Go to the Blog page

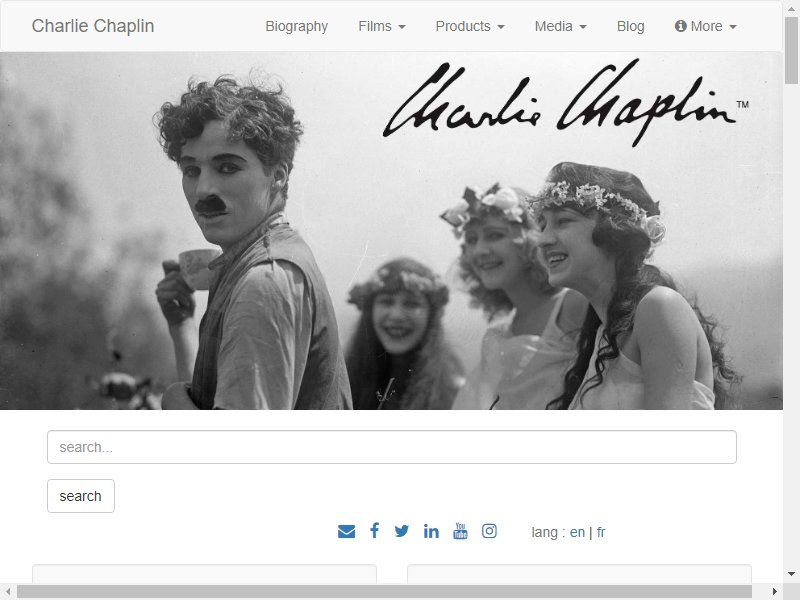click(x=631, y=26)
